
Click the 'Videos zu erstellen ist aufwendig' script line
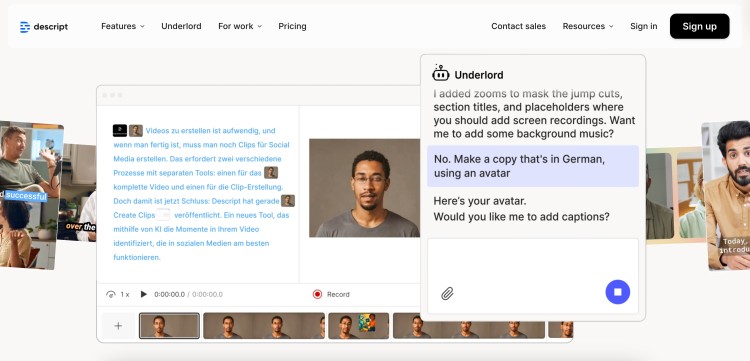tap(210, 131)
